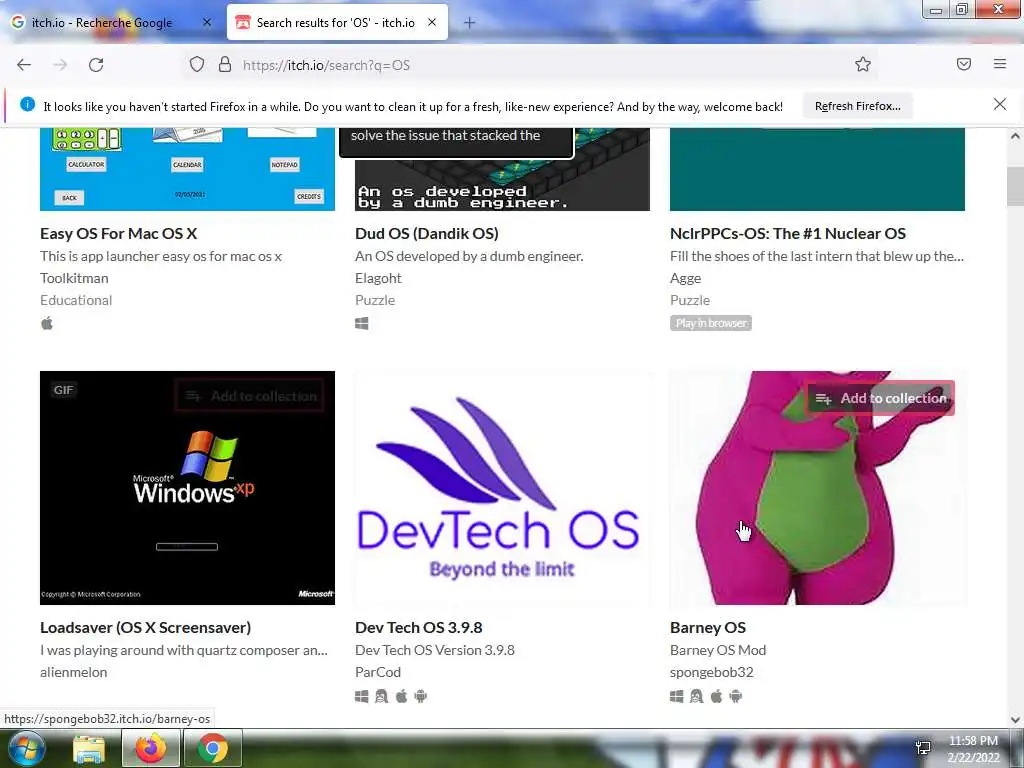The width and height of the screenshot is (1024, 768).
Task: Visit the ParCod author page
Action: (x=378, y=672)
